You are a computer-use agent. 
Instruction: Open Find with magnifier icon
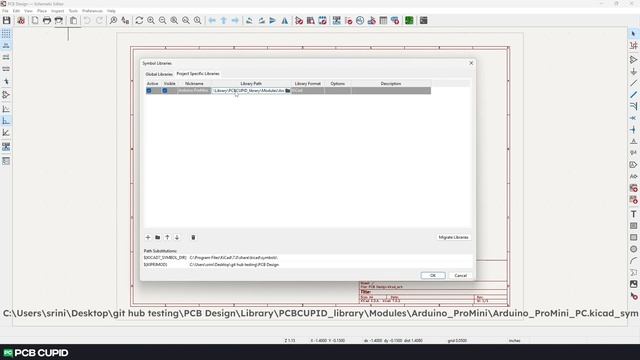coord(113,20)
